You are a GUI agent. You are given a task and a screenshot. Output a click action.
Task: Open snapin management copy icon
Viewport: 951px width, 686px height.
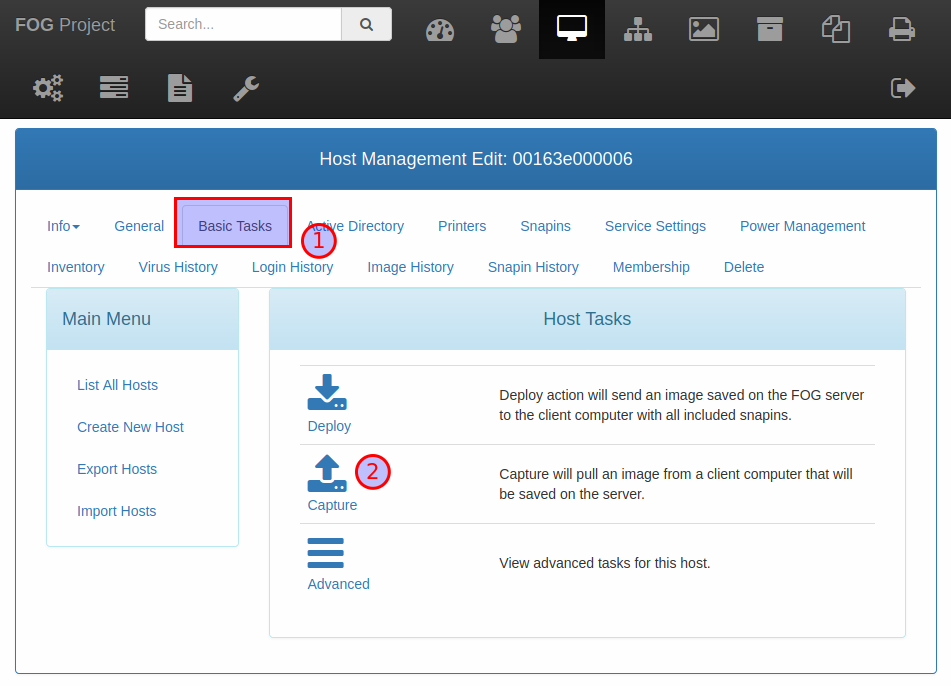[836, 29]
